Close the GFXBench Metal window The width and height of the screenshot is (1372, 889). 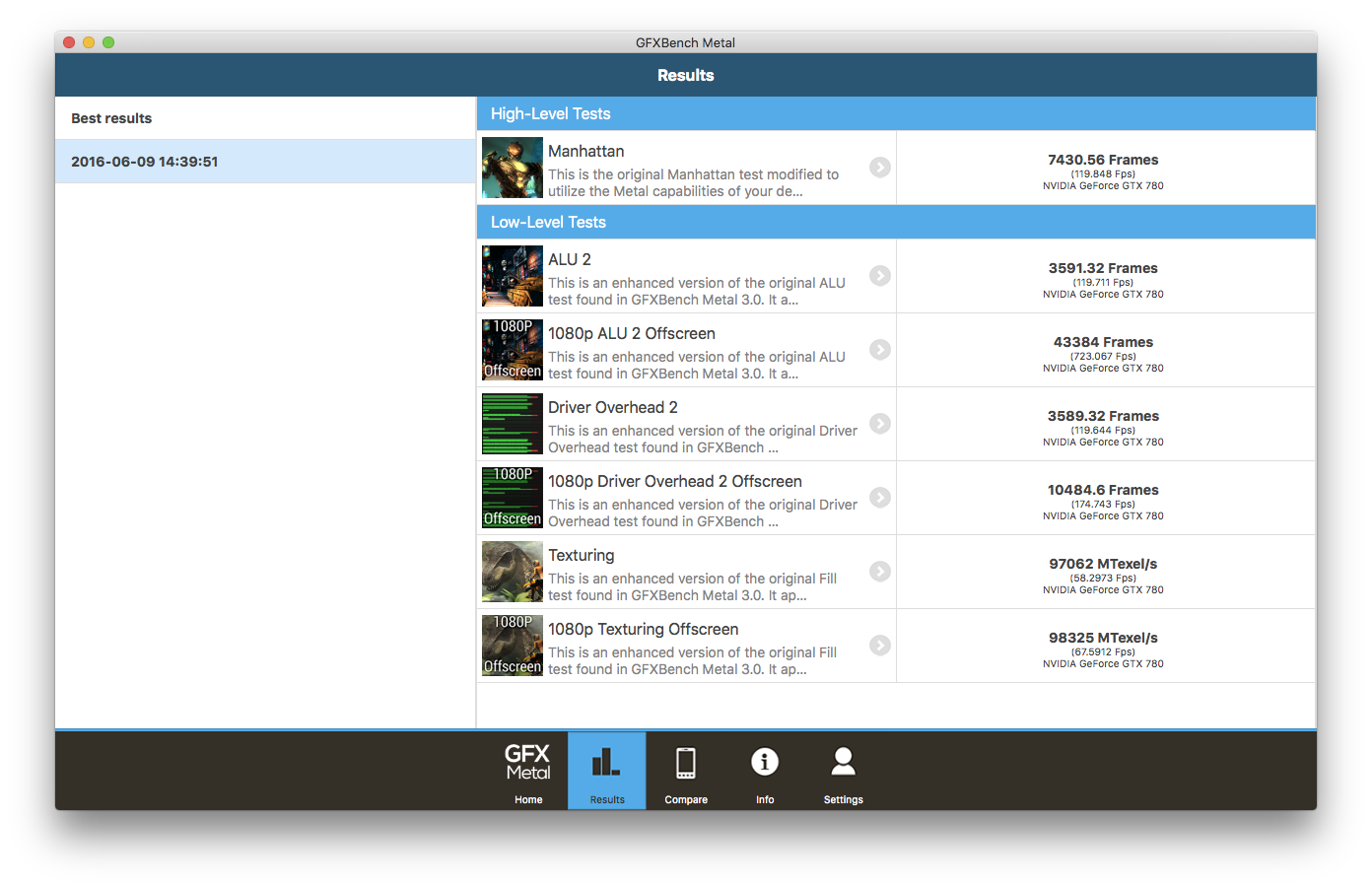click(x=69, y=42)
